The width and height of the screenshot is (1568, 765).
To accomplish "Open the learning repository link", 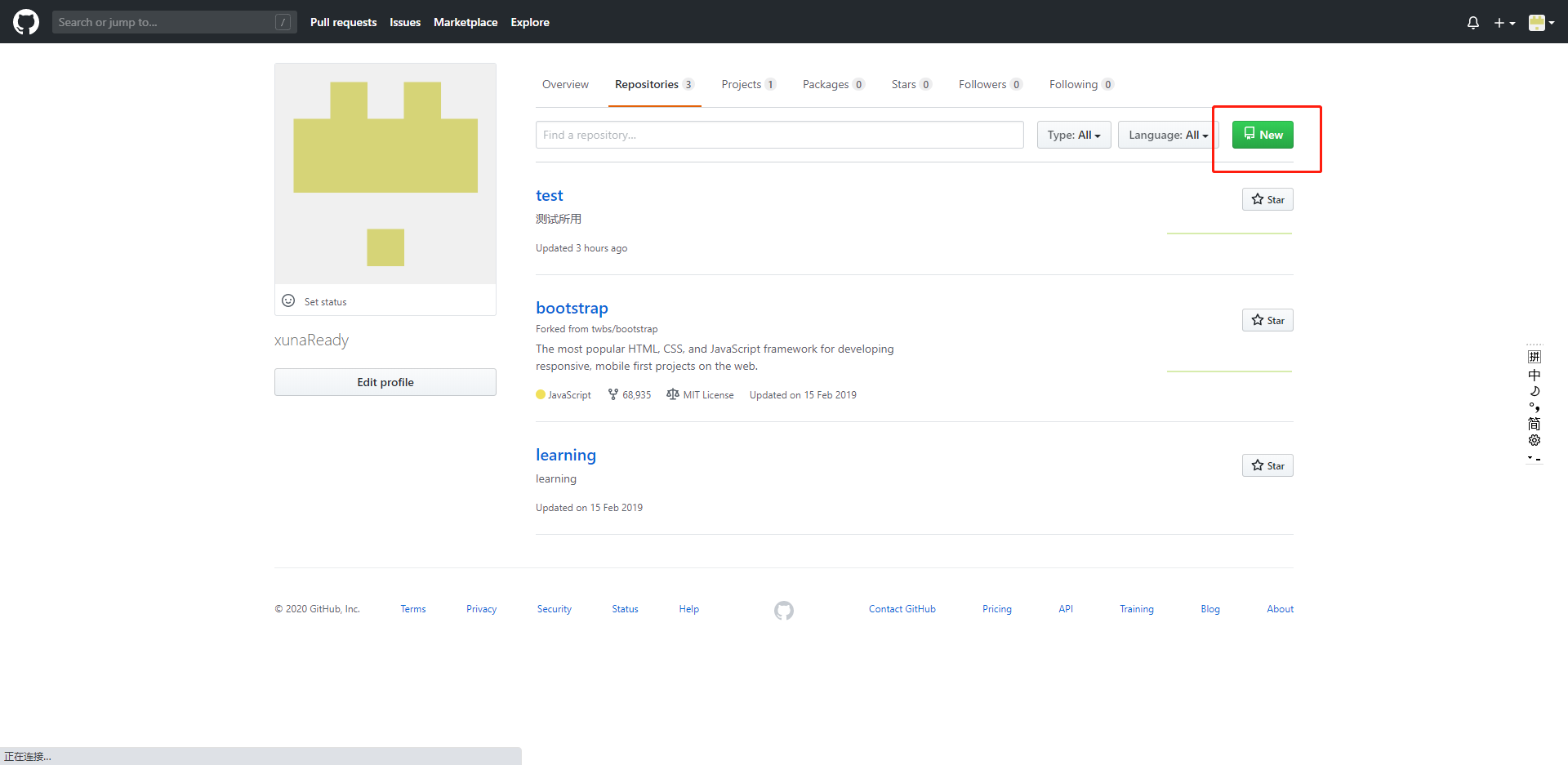I will (566, 456).
